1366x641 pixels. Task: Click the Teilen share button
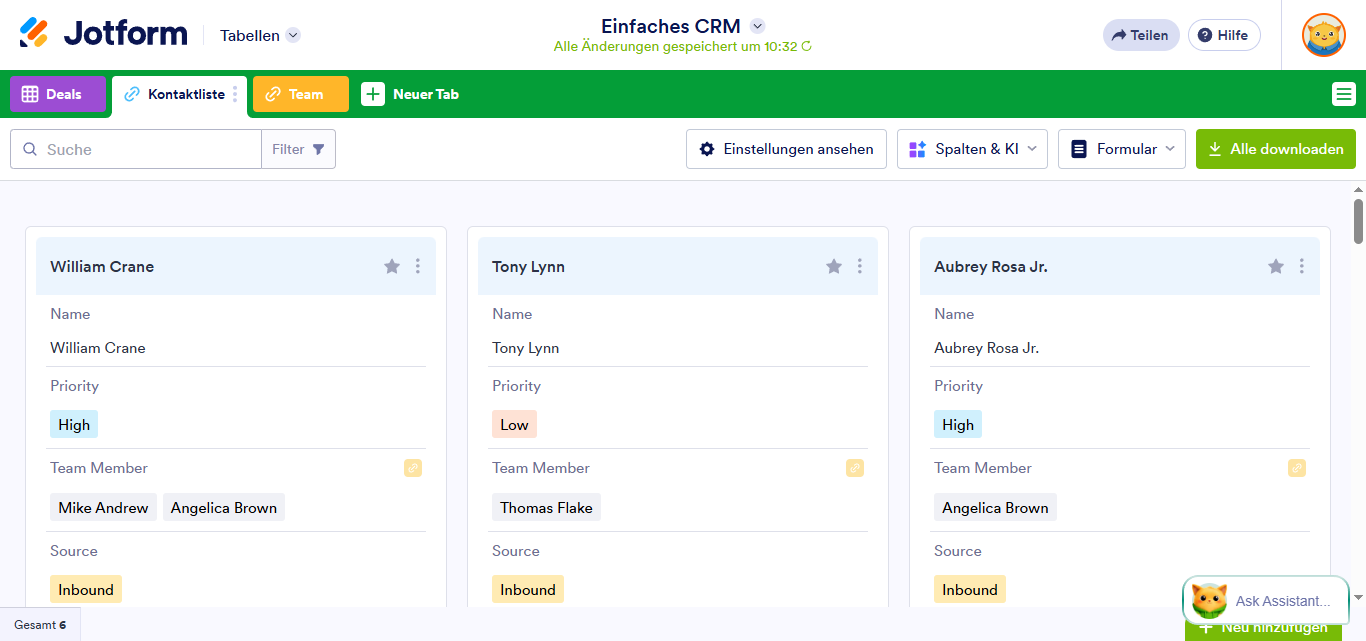point(1140,35)
